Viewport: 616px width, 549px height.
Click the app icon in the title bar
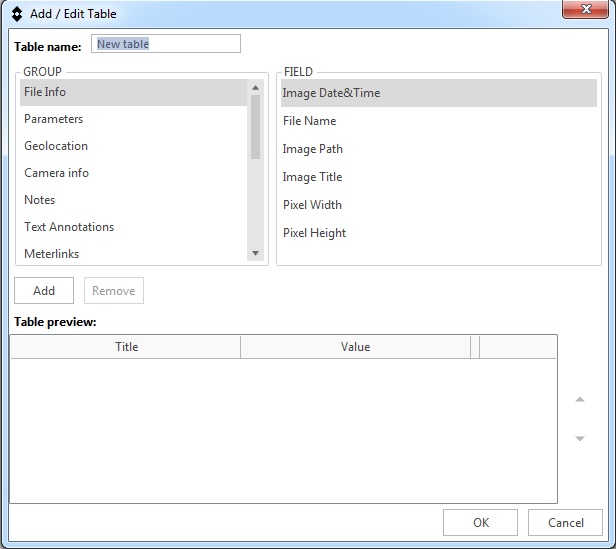pyautogui.click(x=16, y=14)
